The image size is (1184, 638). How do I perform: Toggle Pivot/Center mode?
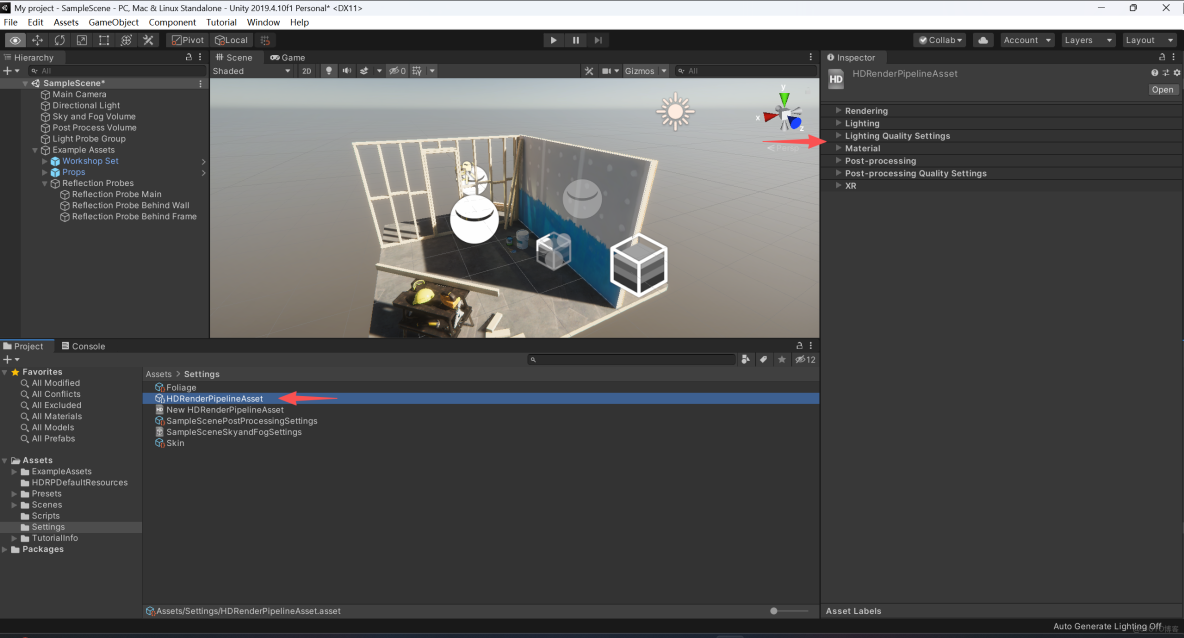186,40
